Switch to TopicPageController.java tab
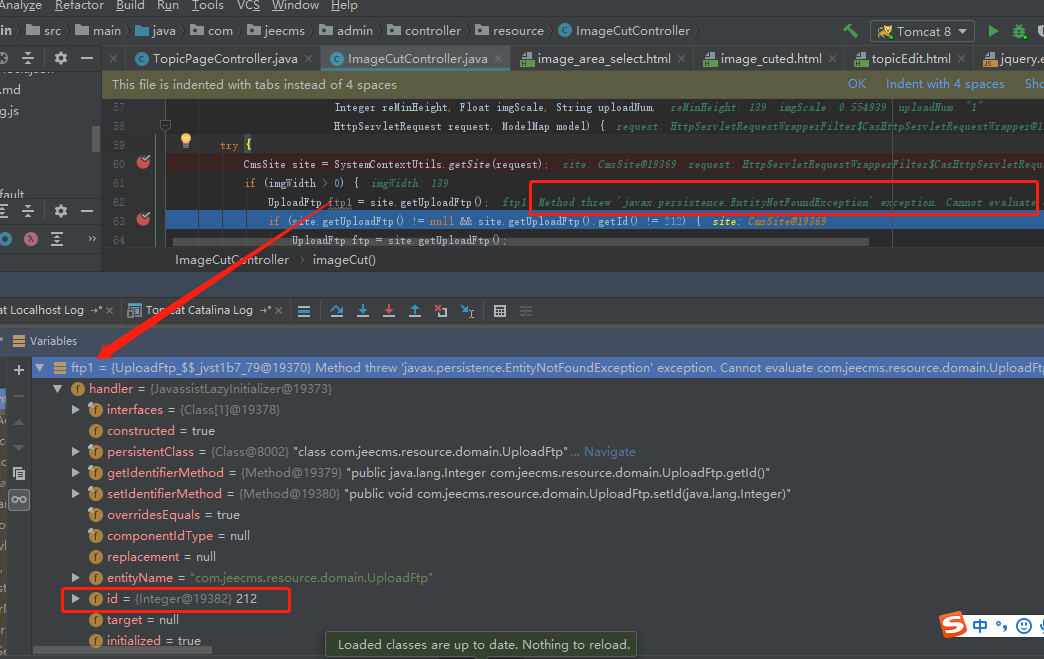Viewport: 1044px width, 659px height. pos(225,59)
